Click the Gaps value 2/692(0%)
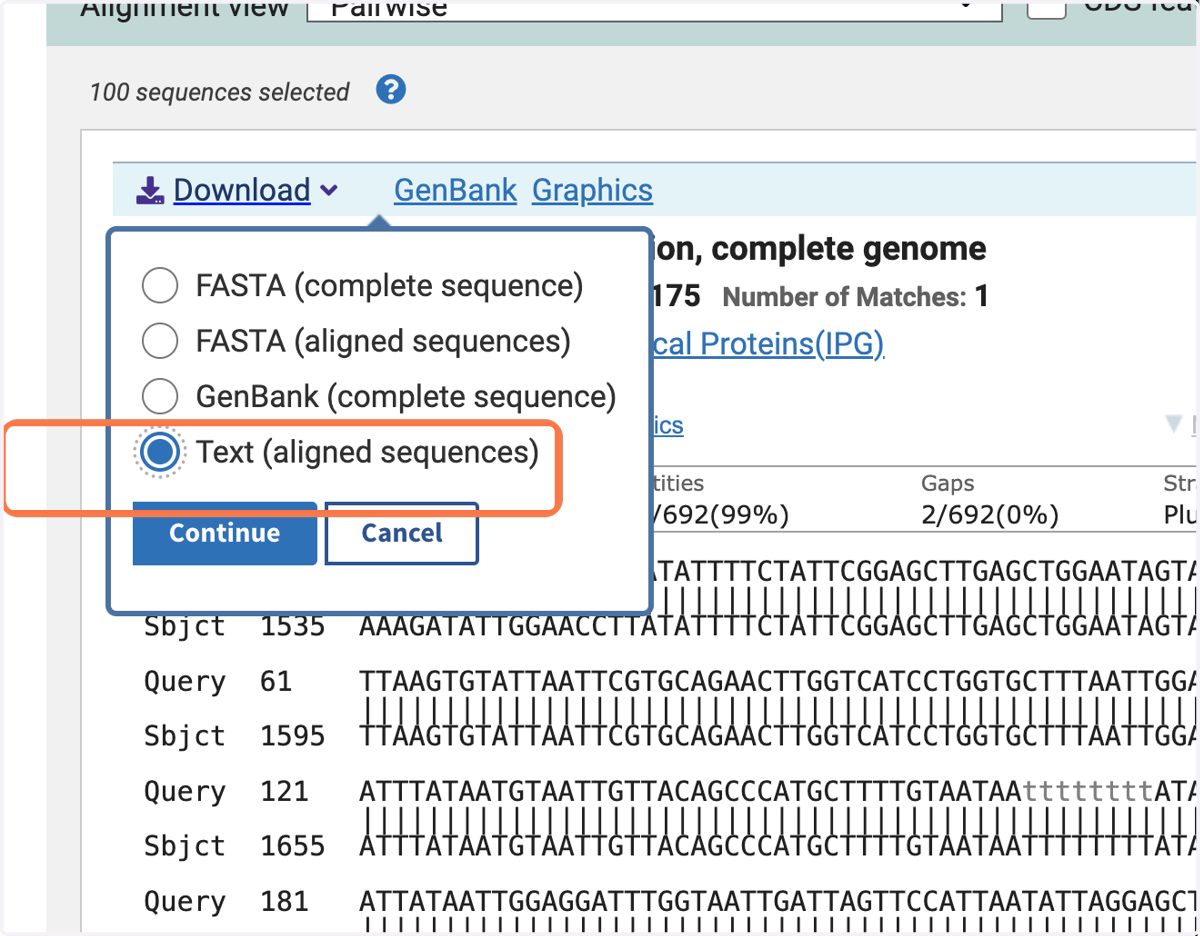 [990, 515]
